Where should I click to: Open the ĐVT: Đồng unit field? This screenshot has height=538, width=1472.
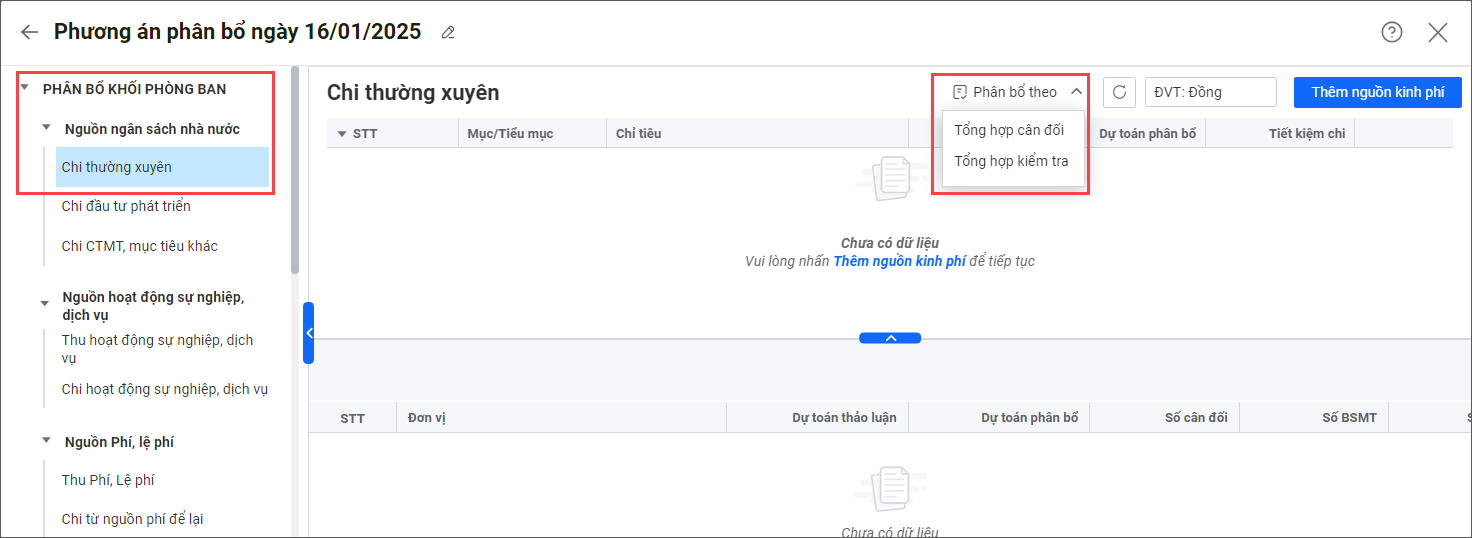click(x=1210, y=92)
